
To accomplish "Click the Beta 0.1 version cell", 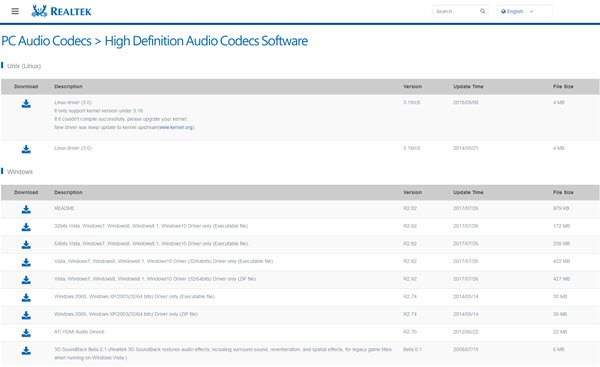I will coord(412,349).
